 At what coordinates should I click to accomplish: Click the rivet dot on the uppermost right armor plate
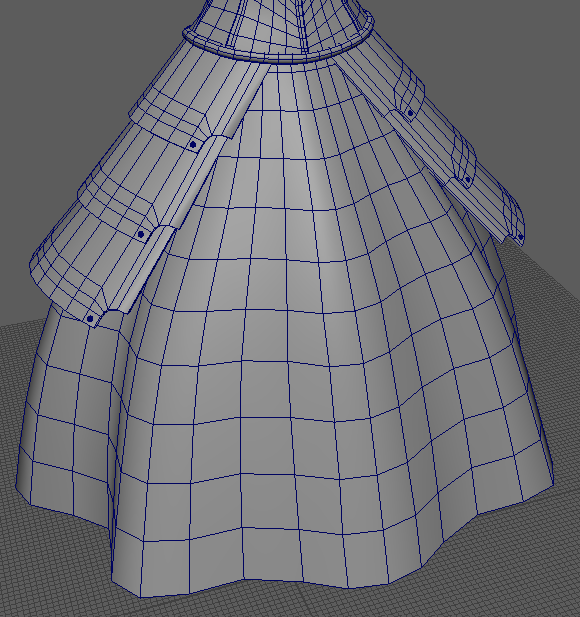[410, 113]
